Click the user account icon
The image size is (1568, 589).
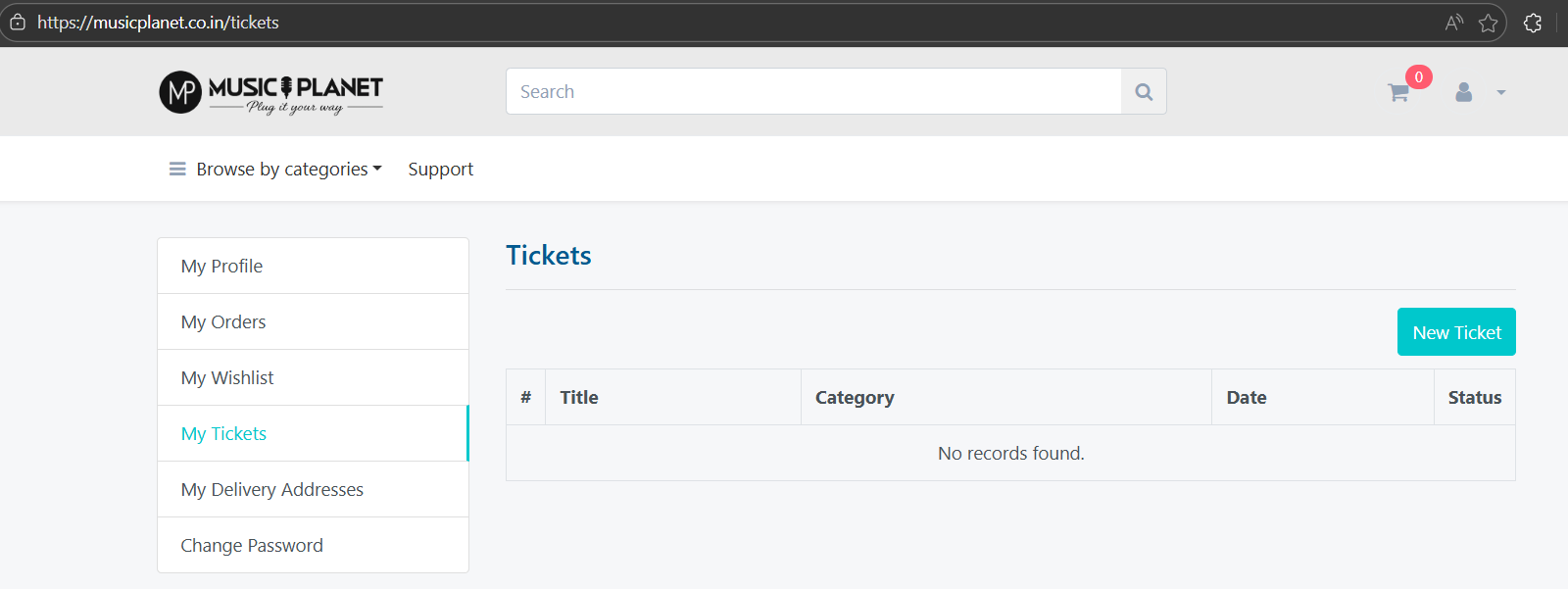click(1463, 92)
